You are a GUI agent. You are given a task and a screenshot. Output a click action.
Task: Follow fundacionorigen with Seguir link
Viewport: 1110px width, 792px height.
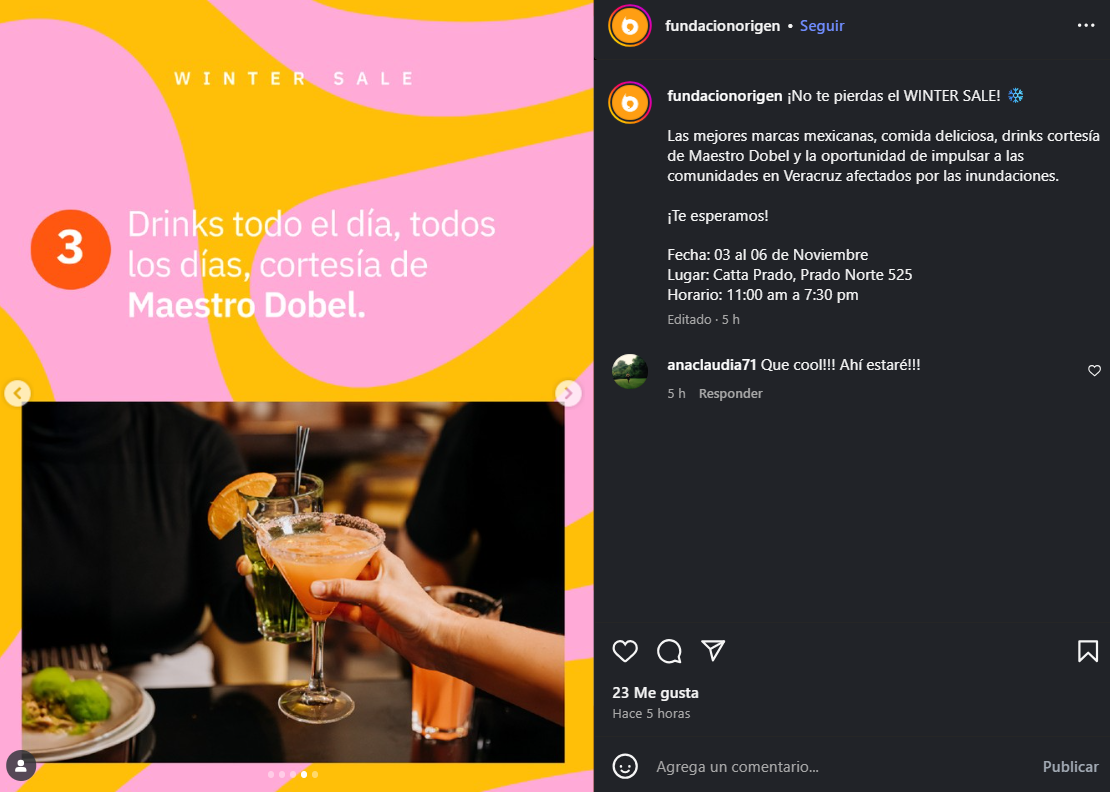(x=821, y=25)
